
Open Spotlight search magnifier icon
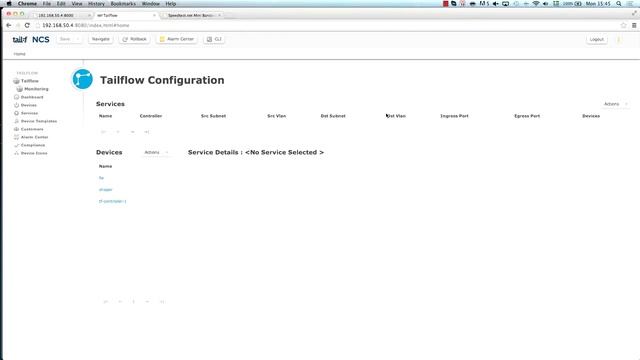pyautogui.click(x=619, y=4)
